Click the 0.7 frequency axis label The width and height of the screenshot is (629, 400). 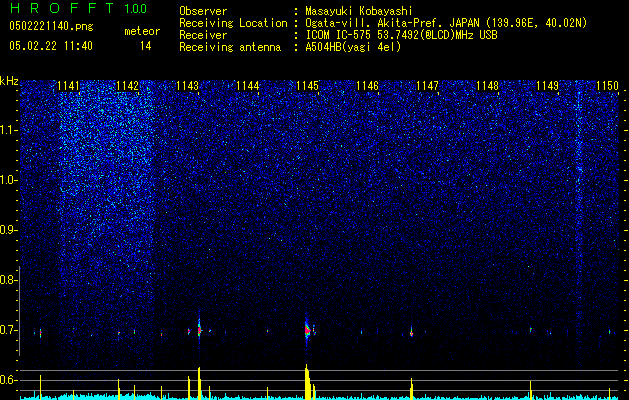[x=8, y=330]
